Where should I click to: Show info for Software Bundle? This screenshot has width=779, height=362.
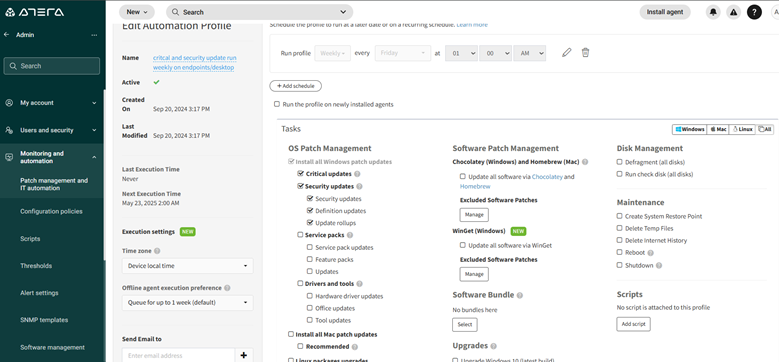(520, 295)
